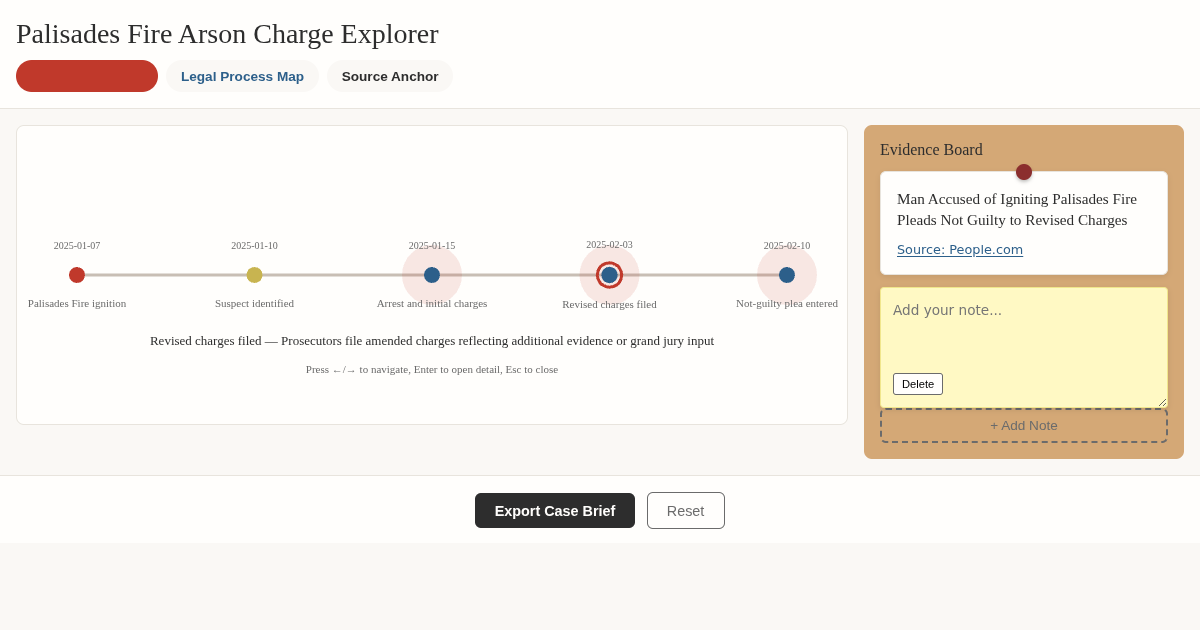1200x630 pixels.
Task: Click the 2025-01-07 date label
Action: (x=77, y=245)
